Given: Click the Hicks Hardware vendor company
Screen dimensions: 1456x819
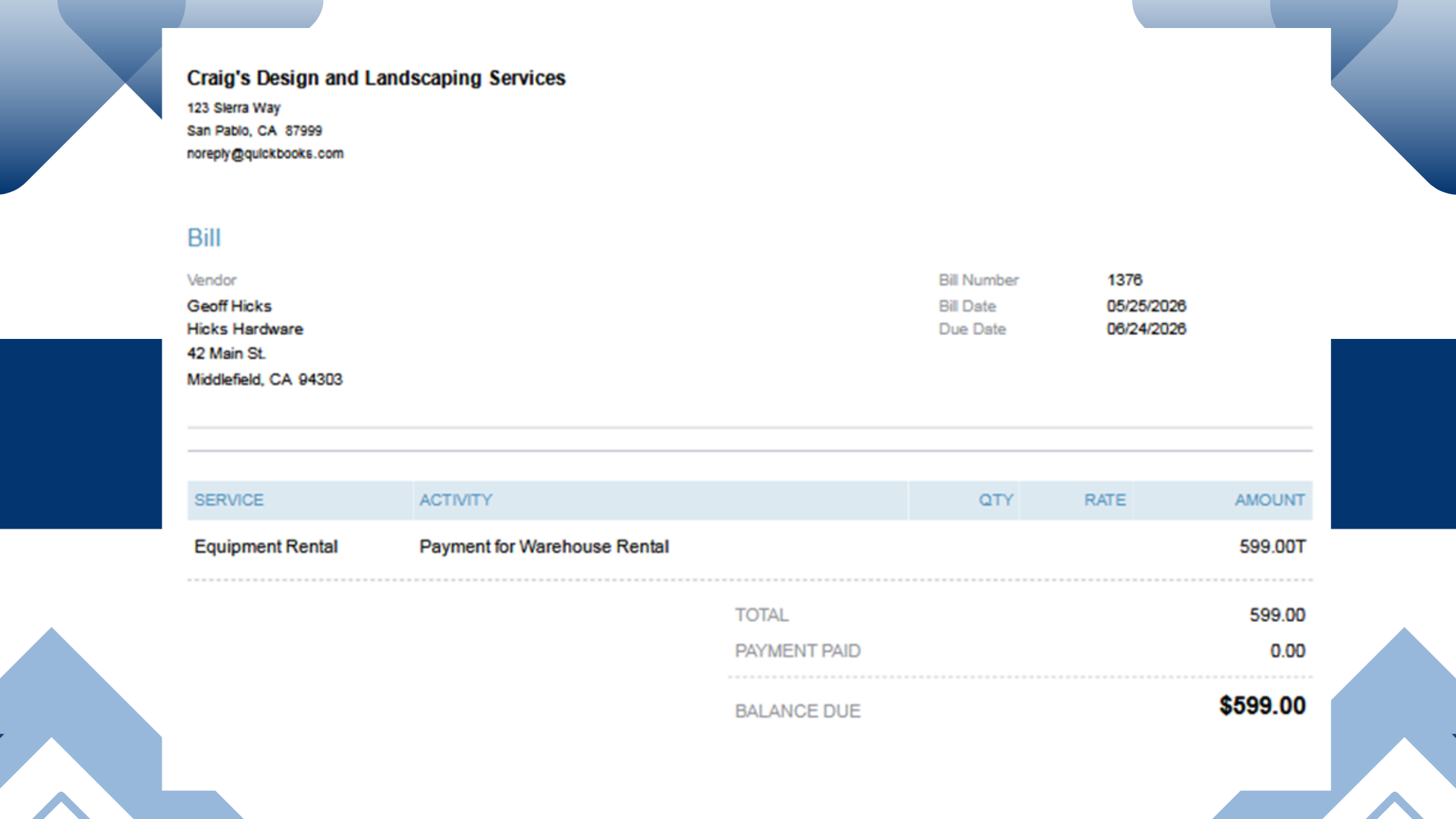Looking at the screenshot, I should coord(245,329).
